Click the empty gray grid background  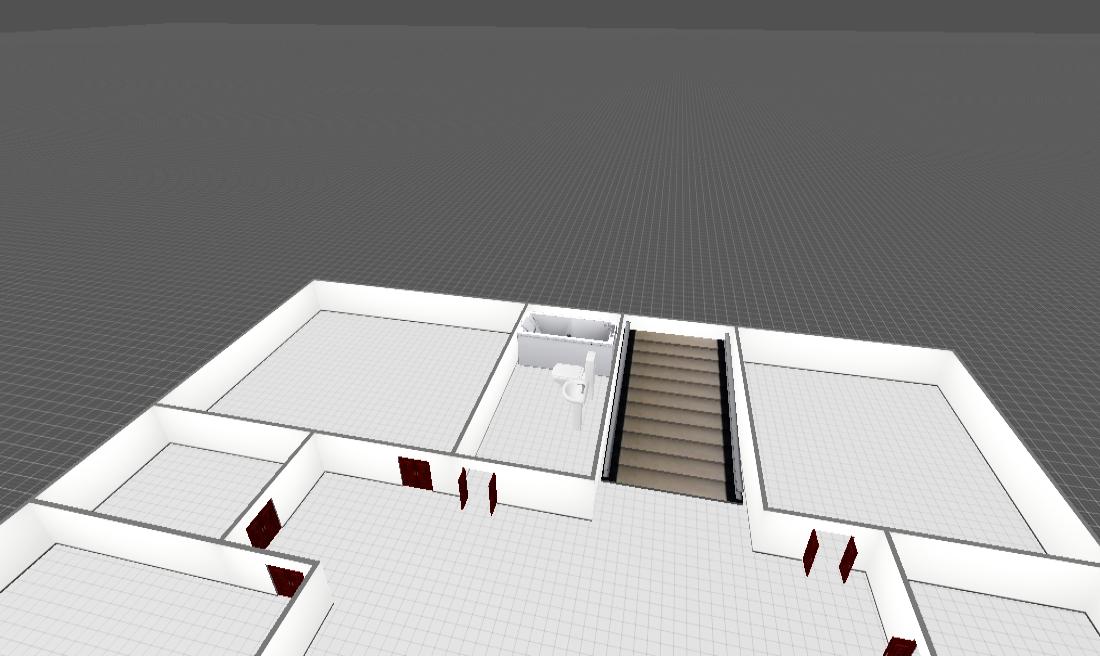point(550,150)
